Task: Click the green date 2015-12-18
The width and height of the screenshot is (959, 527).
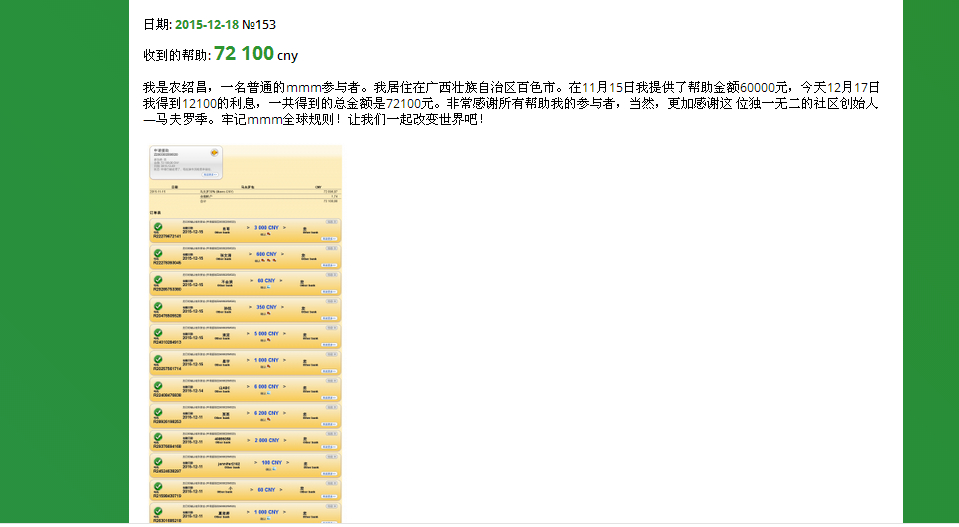Action: [x=207, y=24]
